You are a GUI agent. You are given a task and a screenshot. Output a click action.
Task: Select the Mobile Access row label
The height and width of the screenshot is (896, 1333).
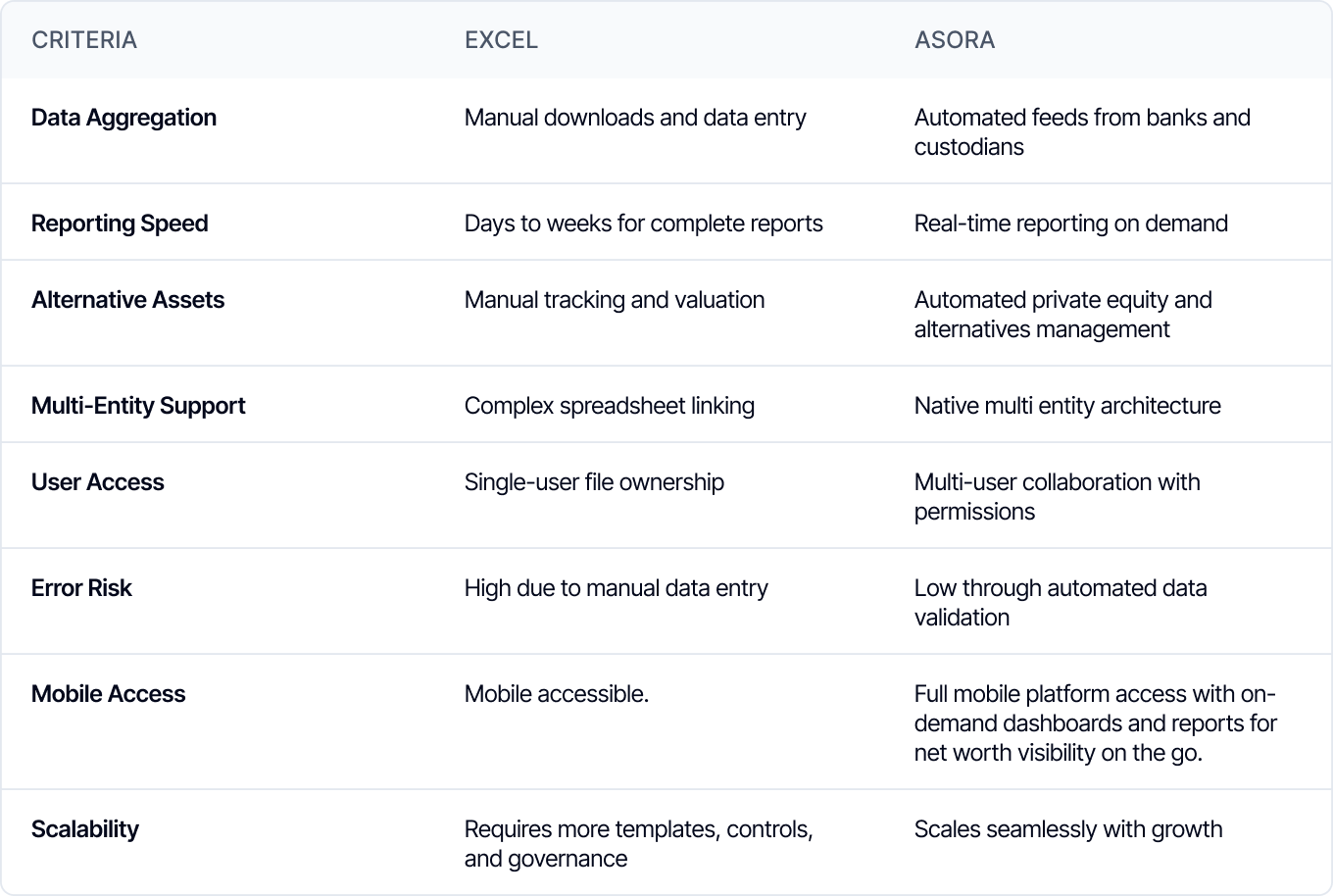click(108, 694)
